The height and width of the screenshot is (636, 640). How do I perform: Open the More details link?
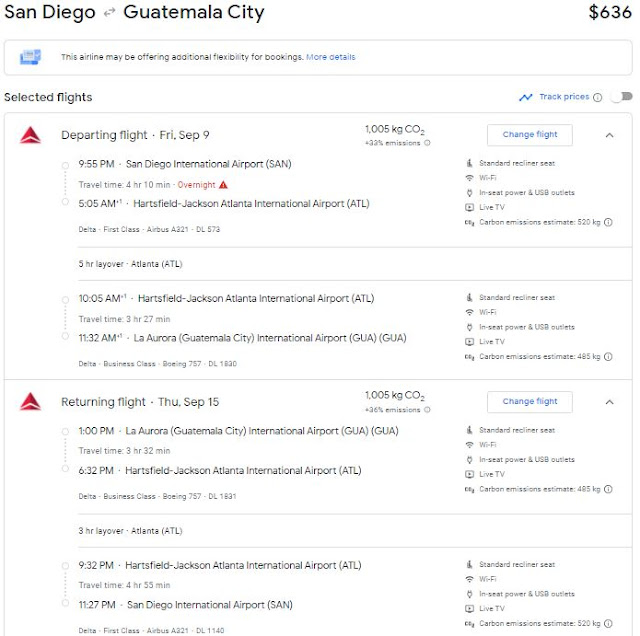[331, 57]
